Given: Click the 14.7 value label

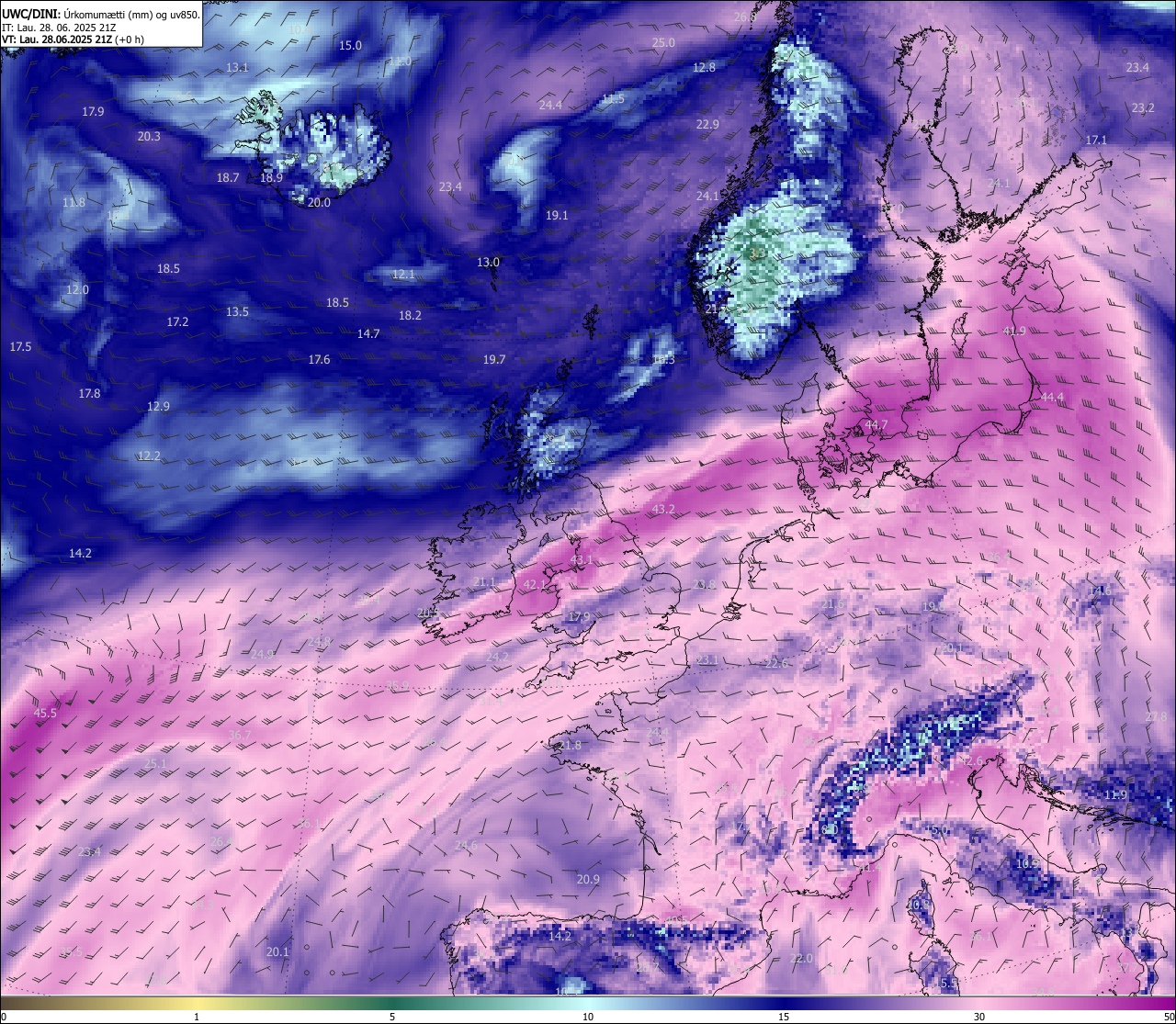Looking at the screenshot, I should tap(368, 333).
